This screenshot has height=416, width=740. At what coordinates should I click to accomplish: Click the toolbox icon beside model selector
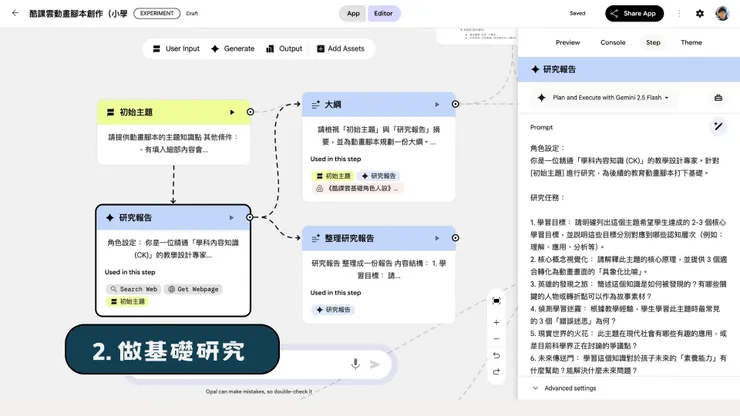tap(718, 98)
